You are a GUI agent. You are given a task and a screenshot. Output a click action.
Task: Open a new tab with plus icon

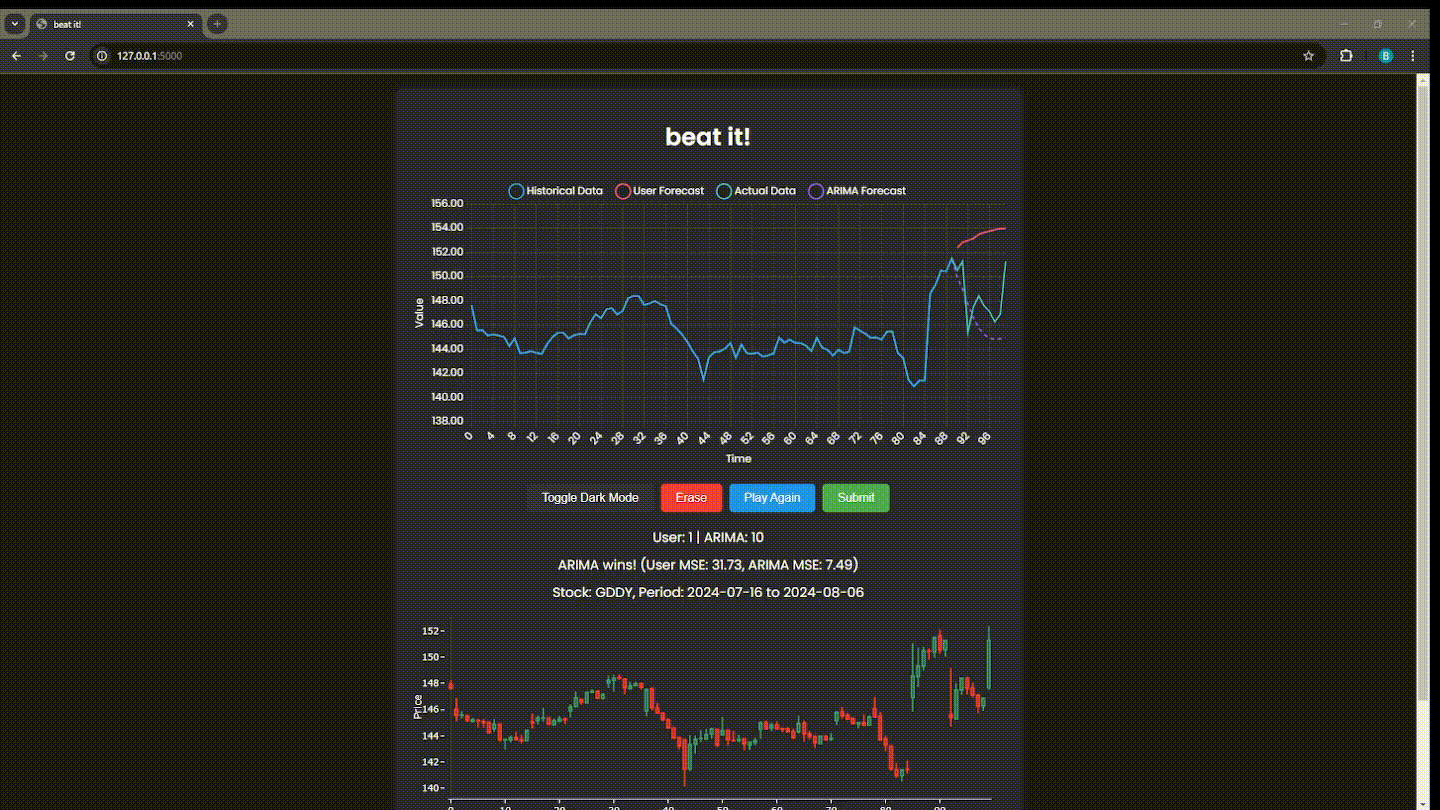217,24
